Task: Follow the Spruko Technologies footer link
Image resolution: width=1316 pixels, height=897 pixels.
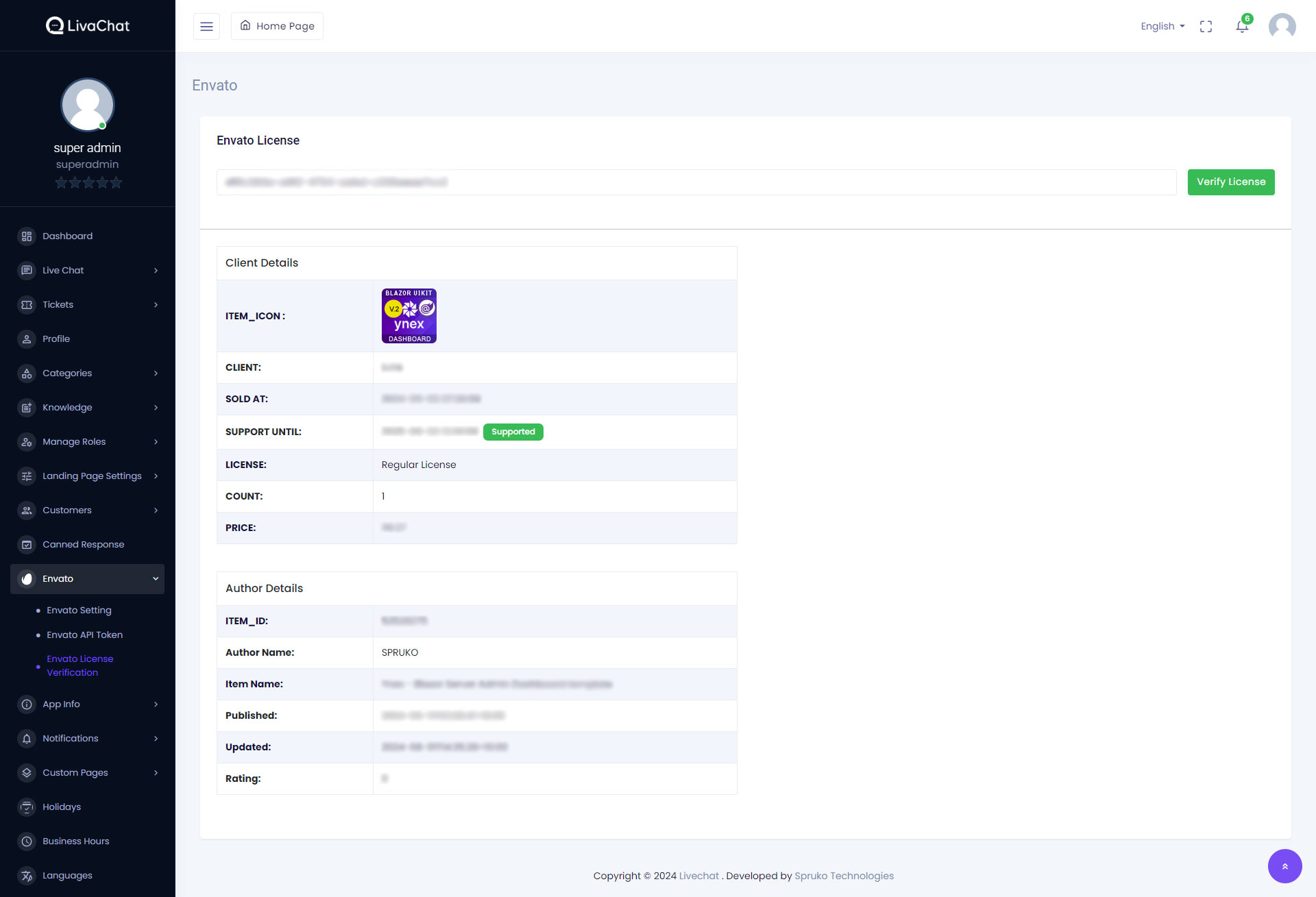Action: pyautogui.click(x=844, y=876)
